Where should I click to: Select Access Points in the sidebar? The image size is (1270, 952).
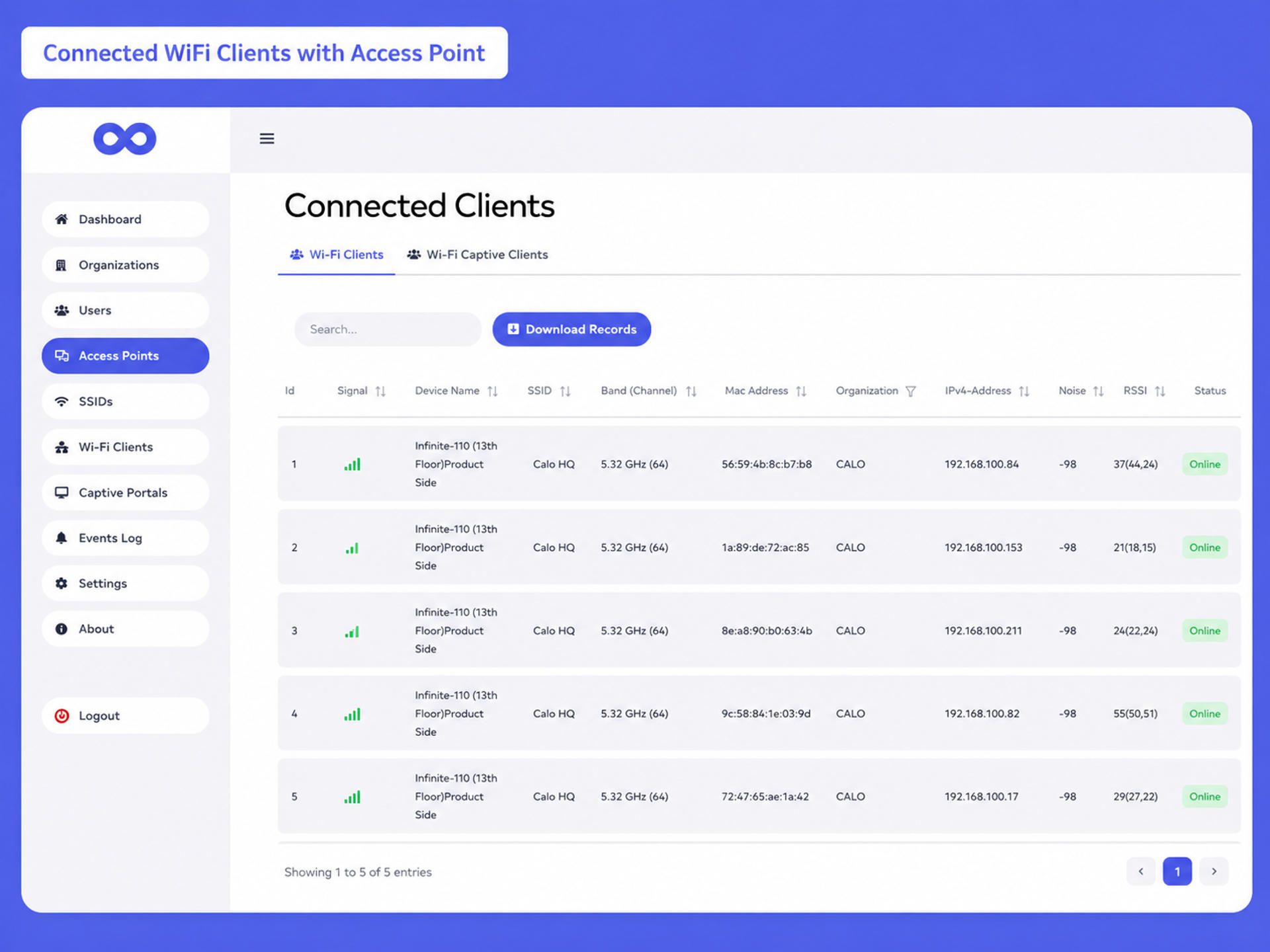(x=126, y=356)
